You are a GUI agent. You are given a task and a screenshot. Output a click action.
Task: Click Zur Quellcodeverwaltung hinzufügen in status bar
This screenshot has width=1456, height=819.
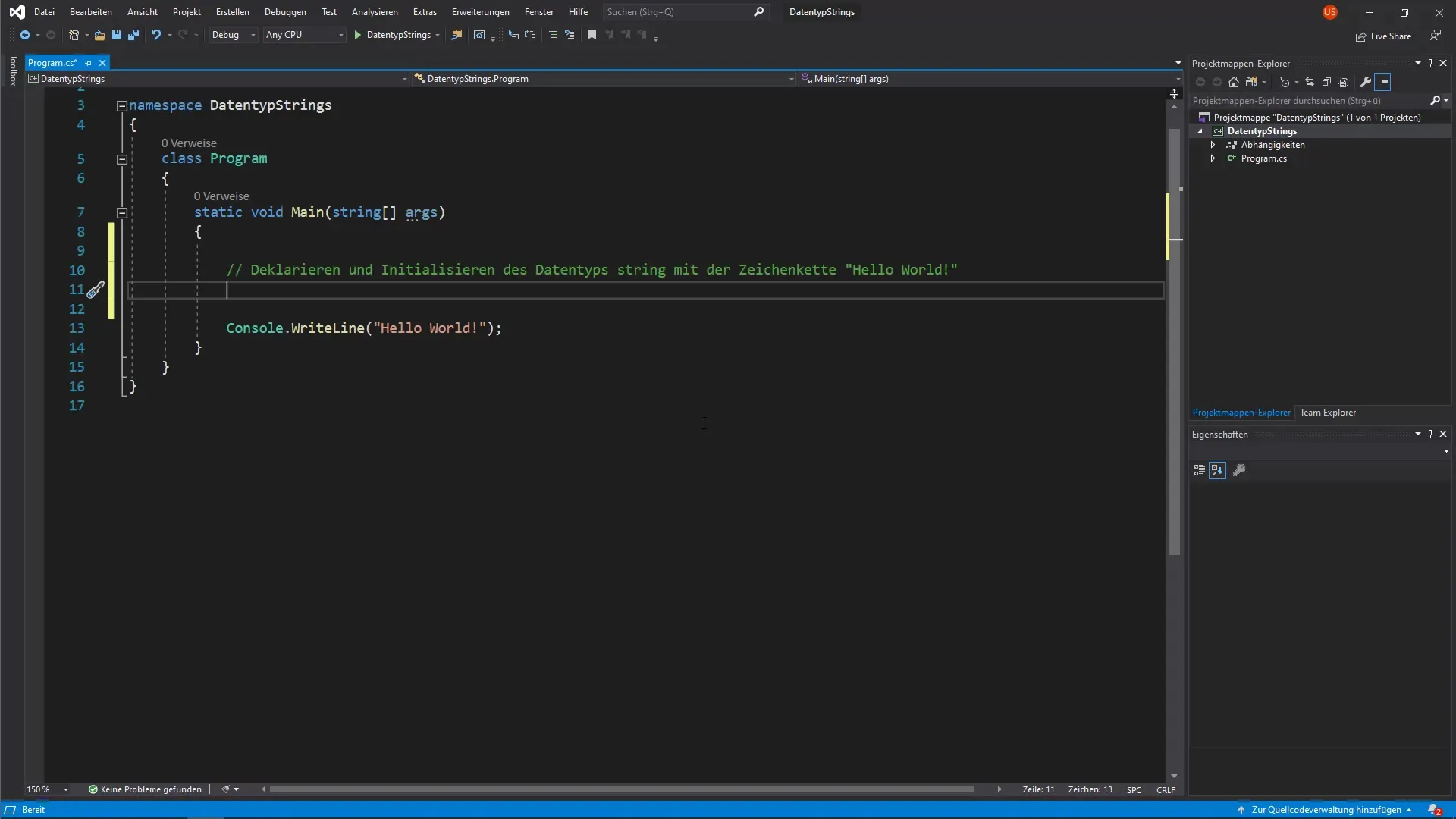pos(1326,810)
